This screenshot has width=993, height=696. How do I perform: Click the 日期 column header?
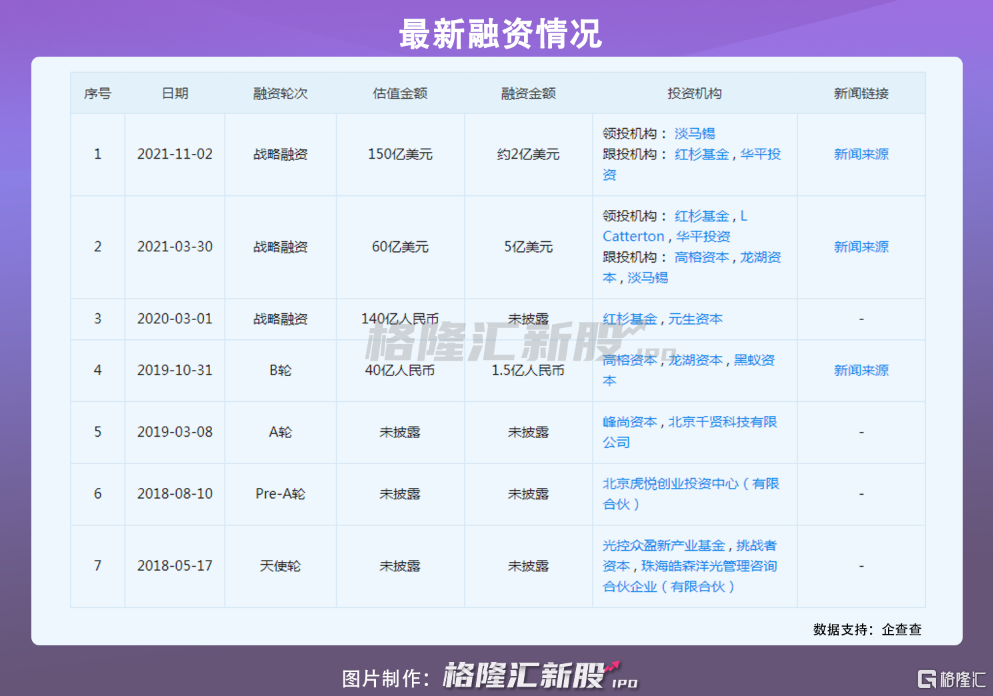(174, 93)
